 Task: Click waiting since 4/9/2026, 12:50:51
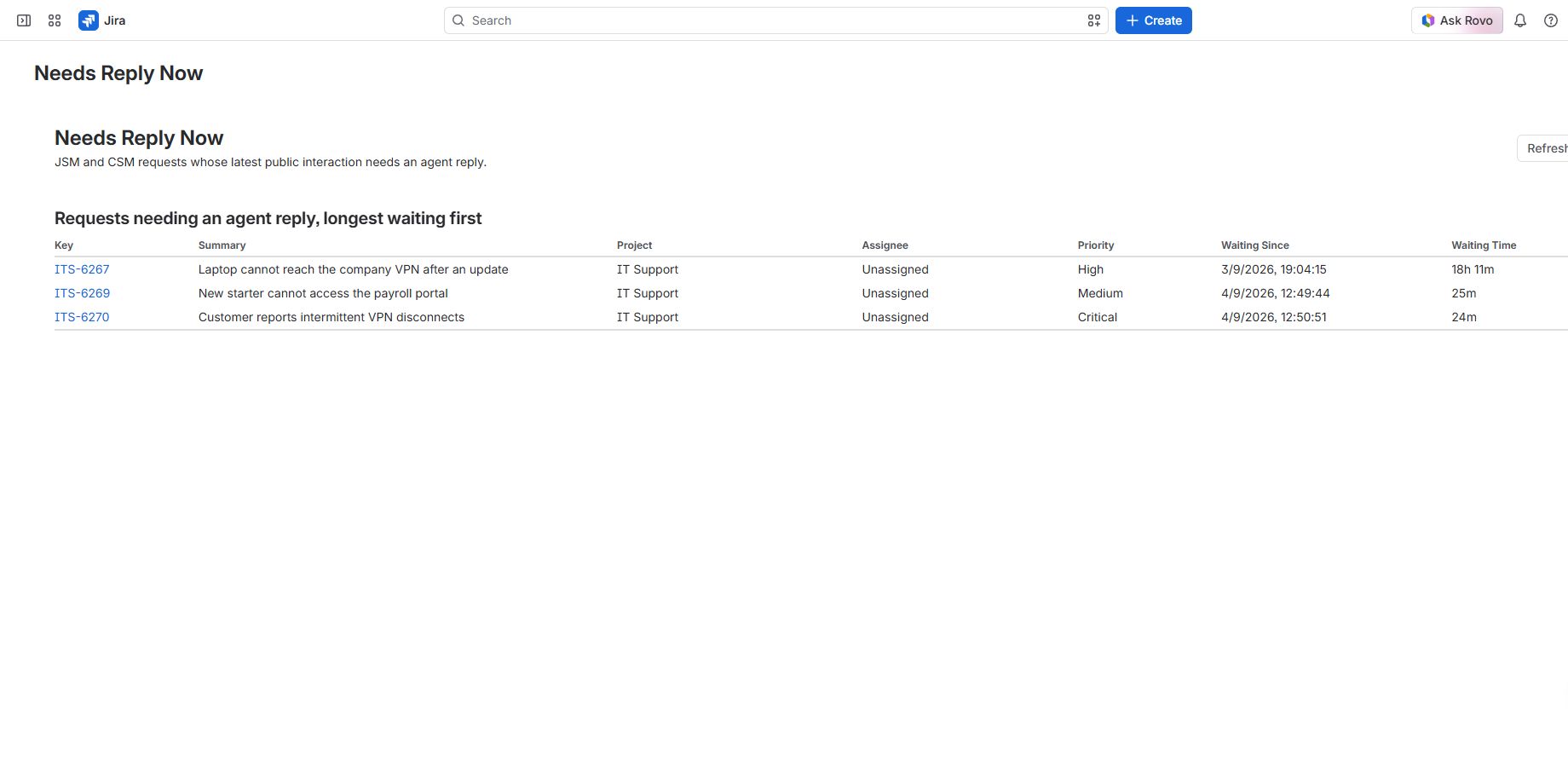tap(1274, 317)
